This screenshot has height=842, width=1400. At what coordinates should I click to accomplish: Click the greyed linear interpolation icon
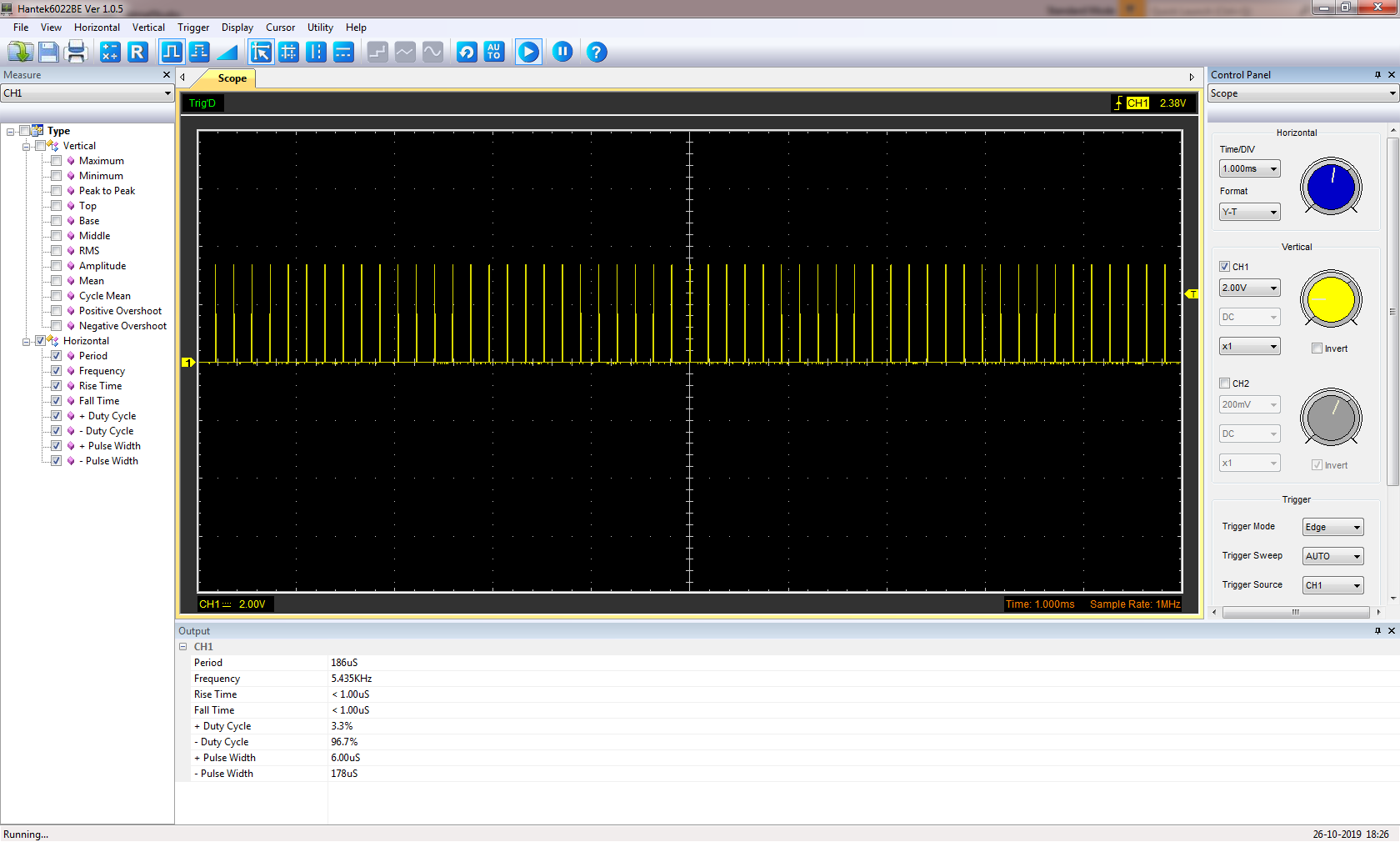click(405, 52)
